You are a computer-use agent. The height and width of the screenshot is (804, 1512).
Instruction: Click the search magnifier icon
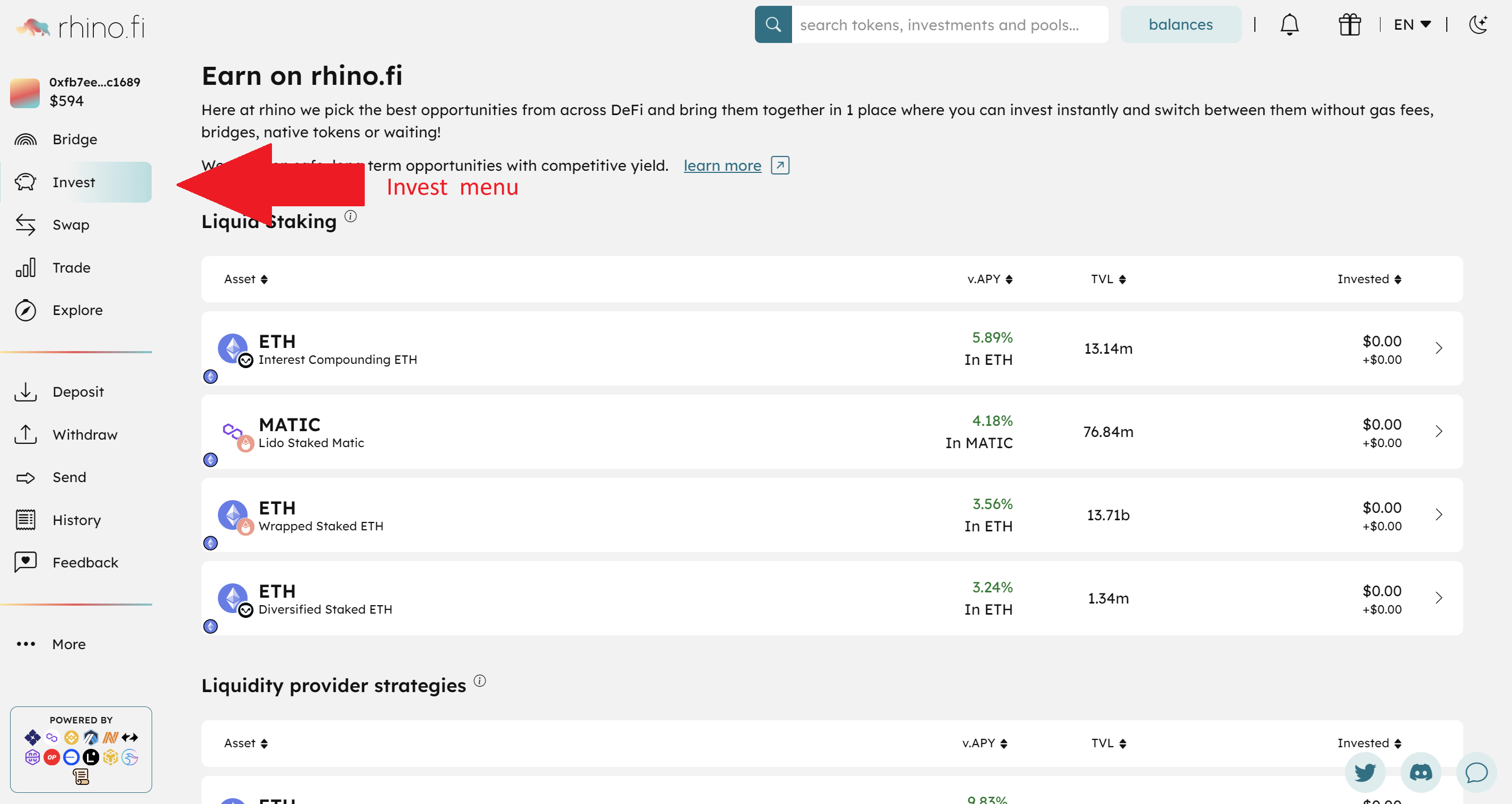(773, 25)
